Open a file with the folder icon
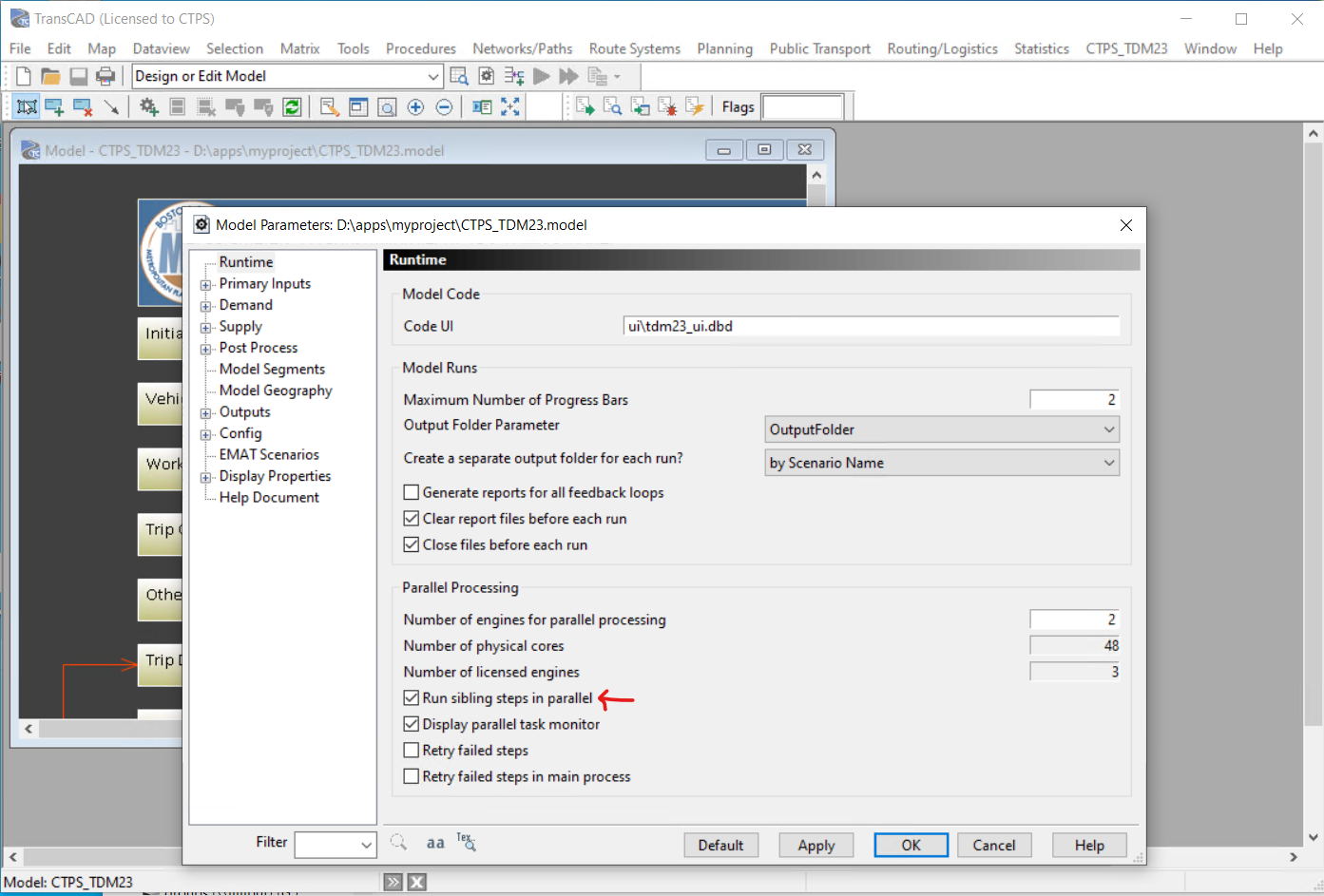The width and height of the screenshot is (1324, 896). pos(50,77)
